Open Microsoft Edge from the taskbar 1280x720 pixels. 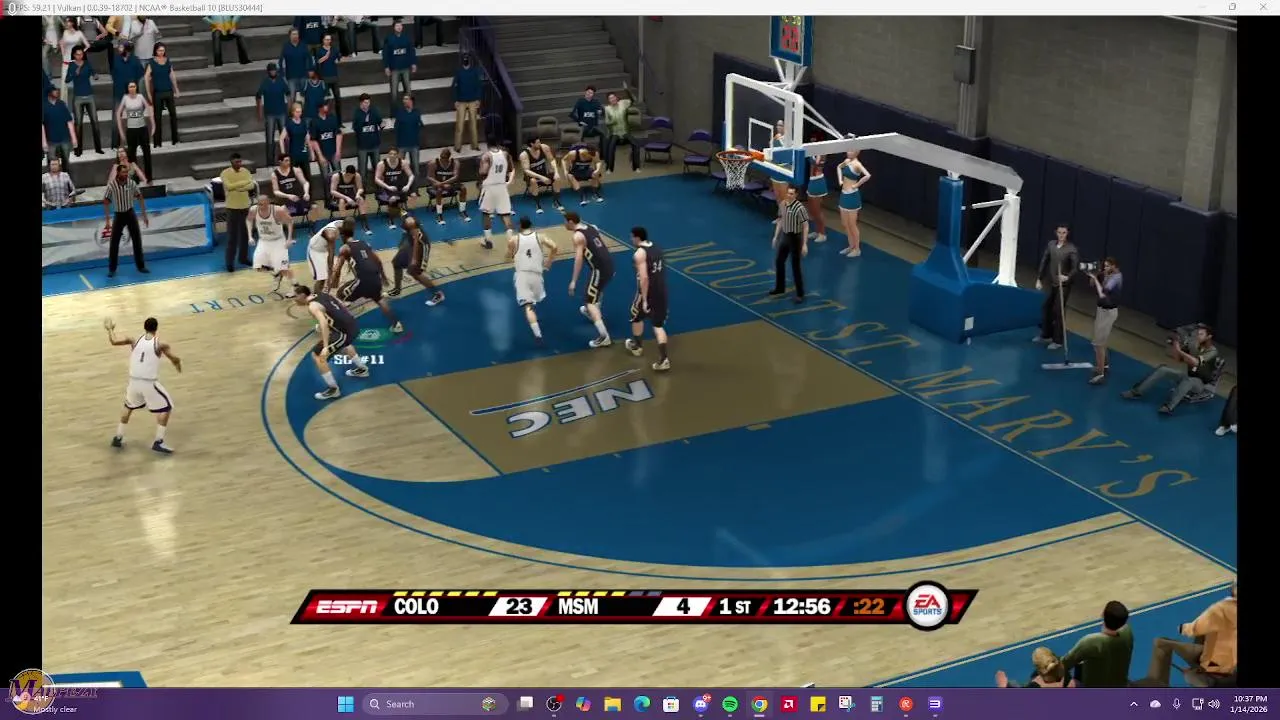(x=641, y=704)
